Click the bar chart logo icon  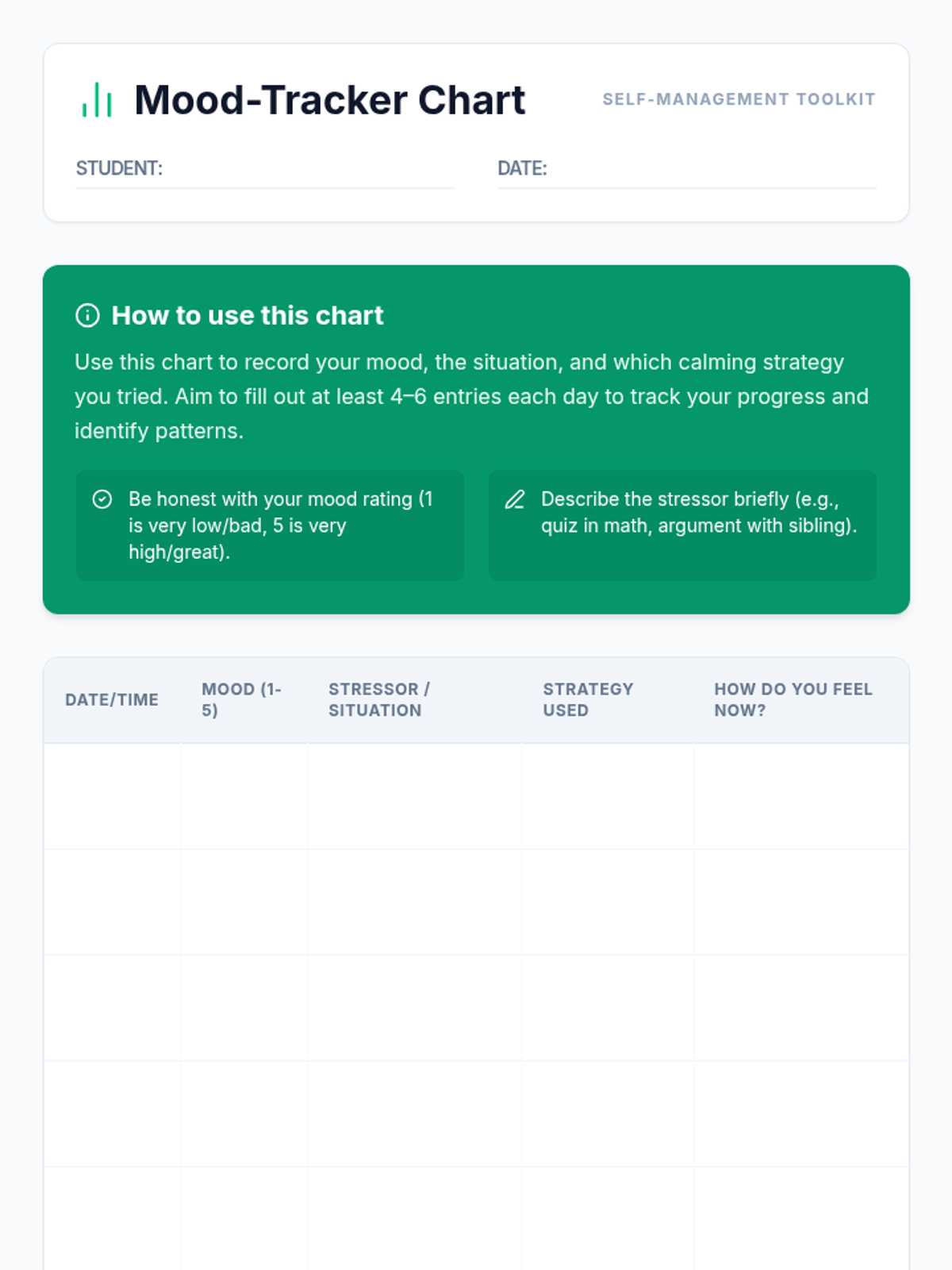pyautogui.click(x=97, y=100)
